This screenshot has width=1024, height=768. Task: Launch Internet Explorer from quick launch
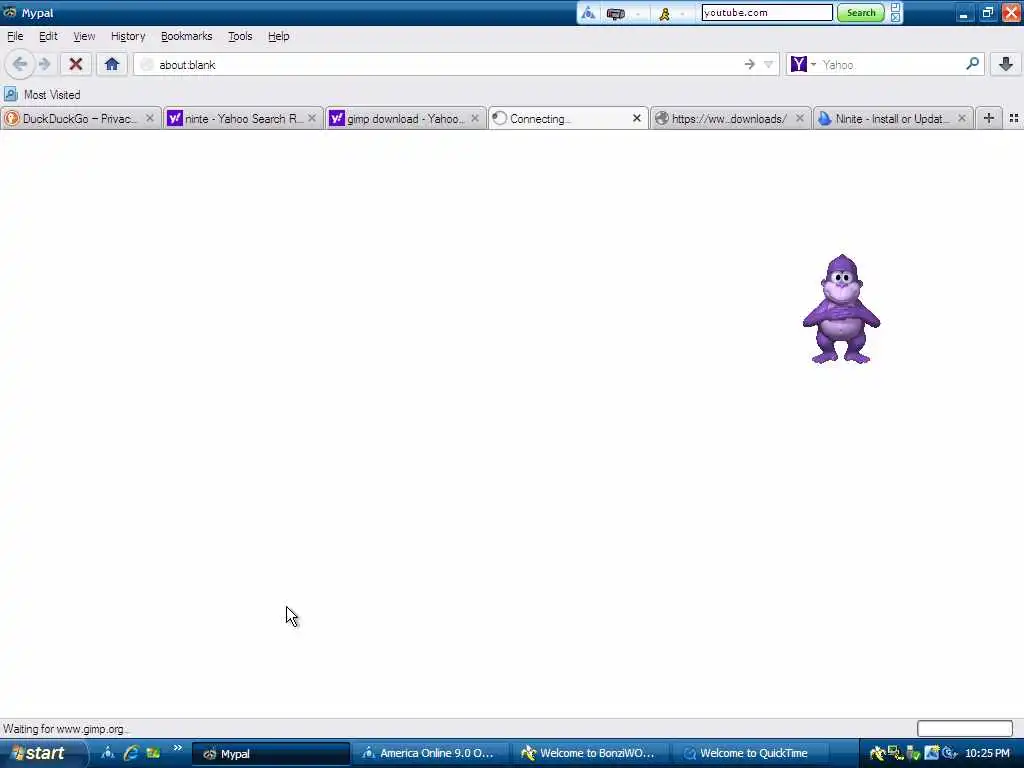pyautogui.click(x=131, y=753)
